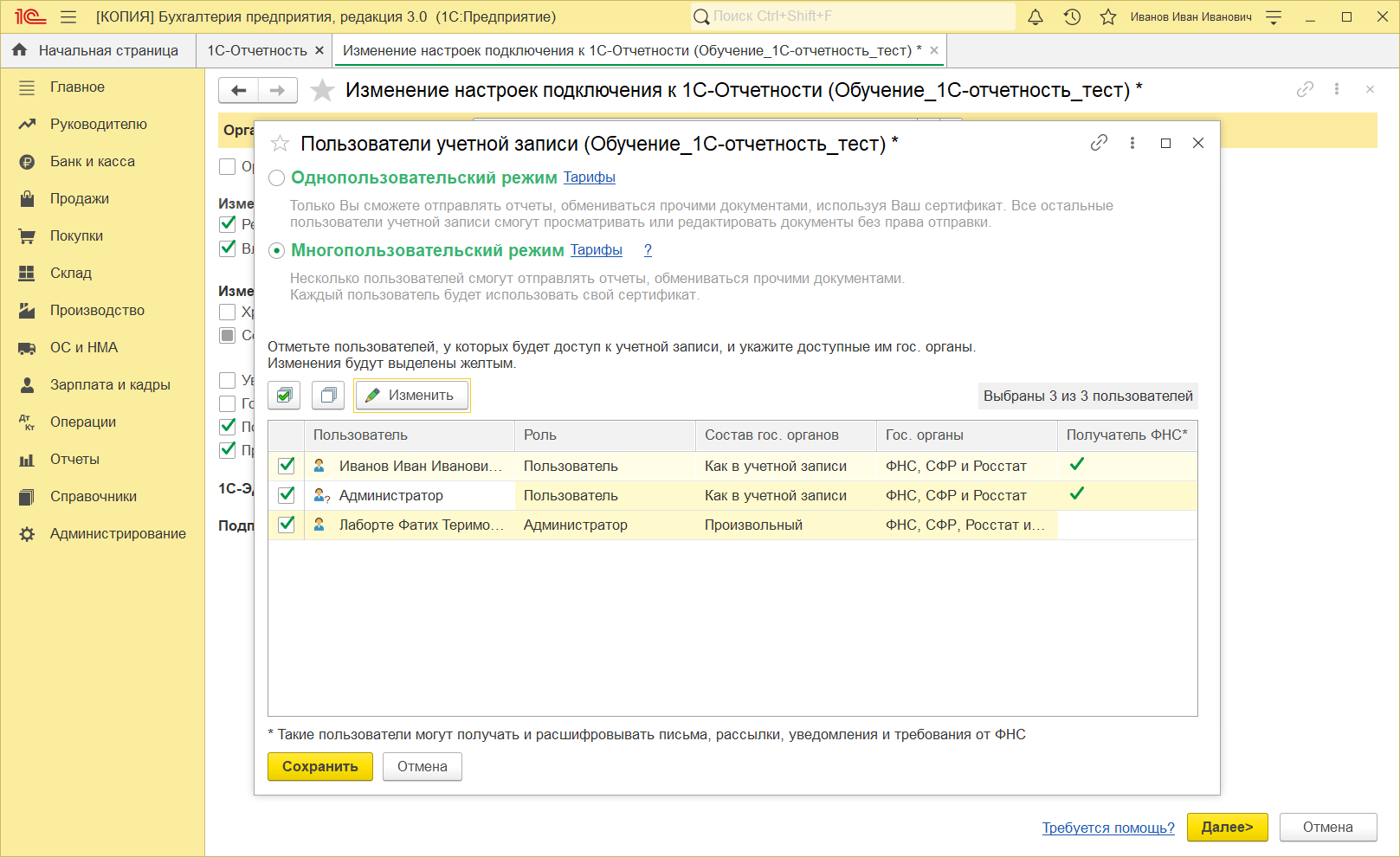This screenshot has width=1400, height=857.
Task: Check all users toolbar icon
Action: tap(284, 396)
